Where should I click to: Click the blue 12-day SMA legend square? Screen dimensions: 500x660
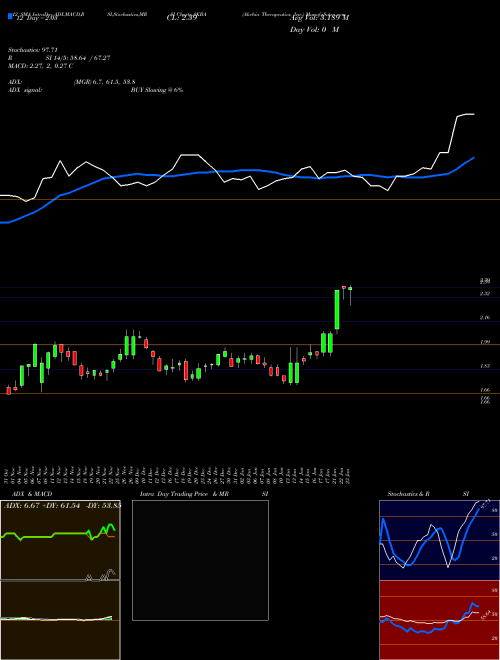tap(10, 16)
